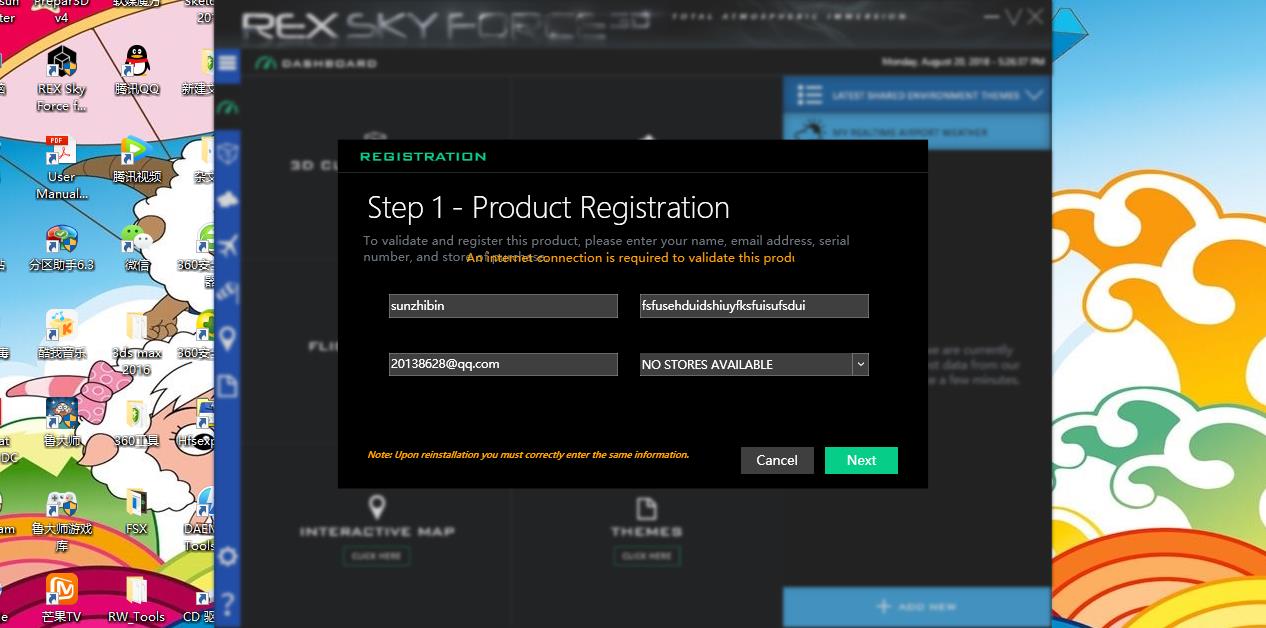Select the airplane icon in REX sidebar
This screenshot has width=1266, height=628.
228,244
